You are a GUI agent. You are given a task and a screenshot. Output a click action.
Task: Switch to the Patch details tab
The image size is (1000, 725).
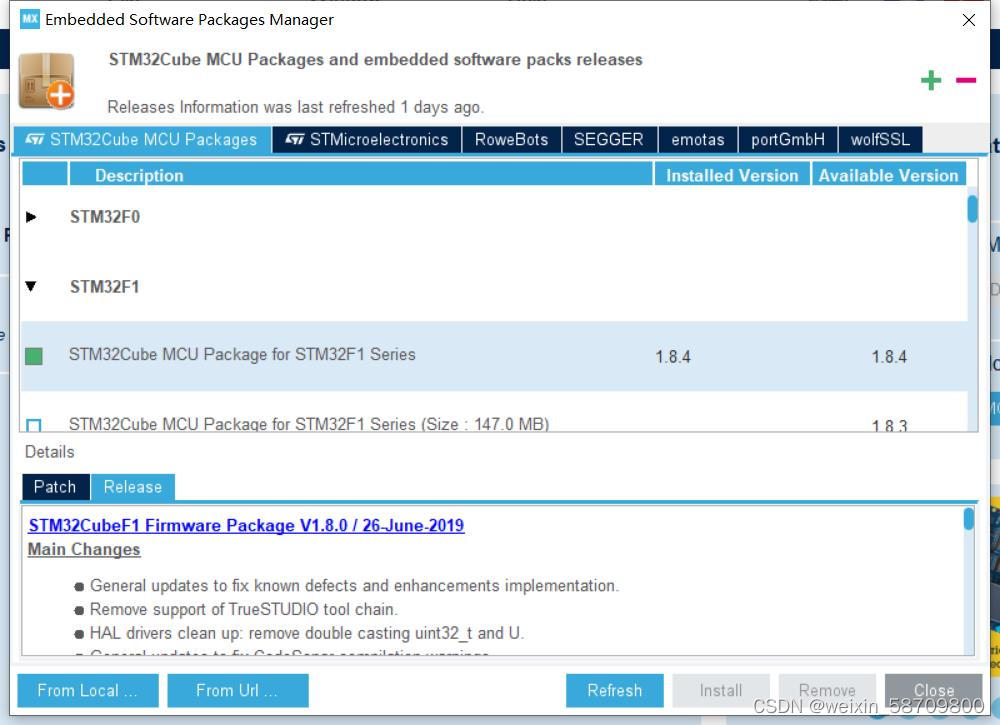55,487
